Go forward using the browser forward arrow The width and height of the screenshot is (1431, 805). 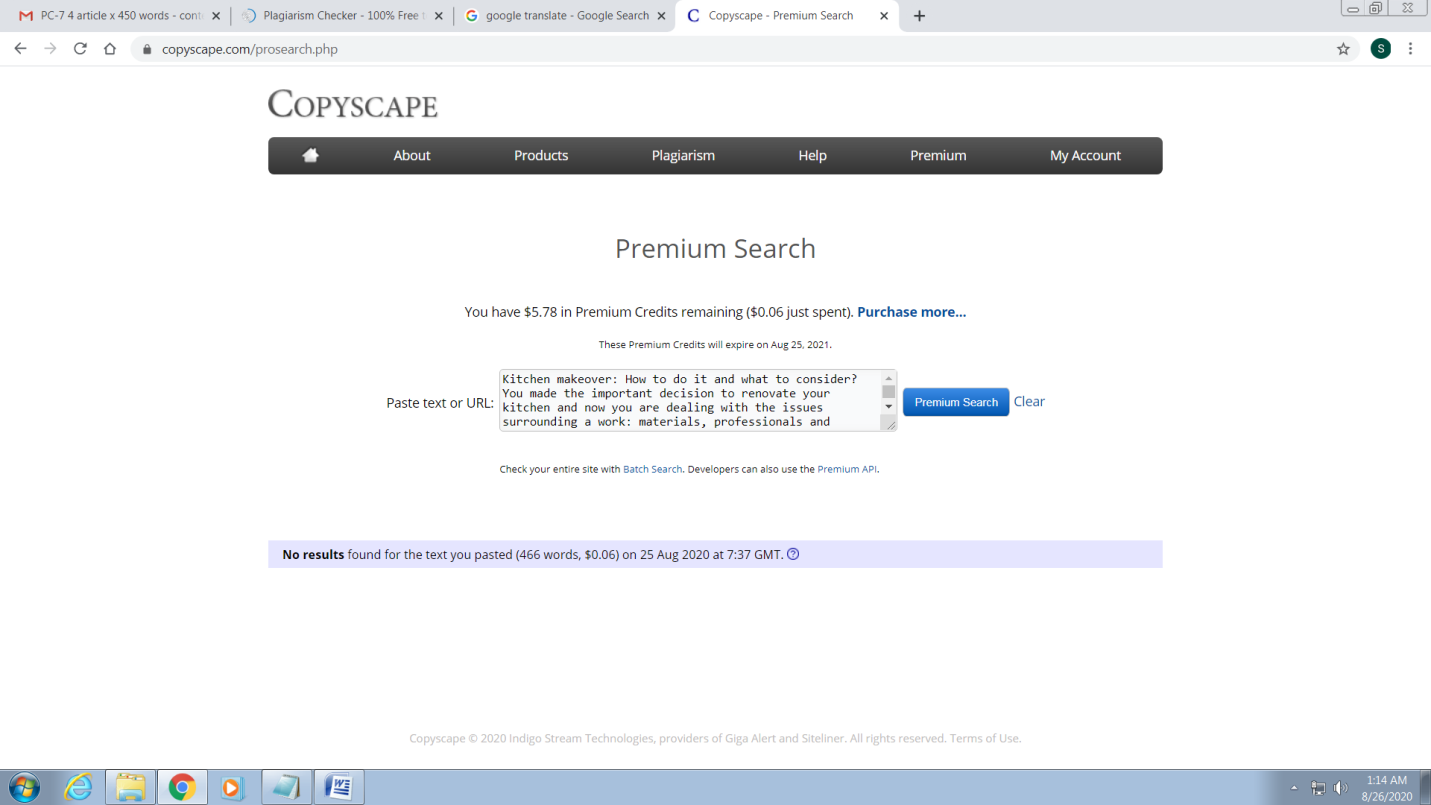click(50, 49)
